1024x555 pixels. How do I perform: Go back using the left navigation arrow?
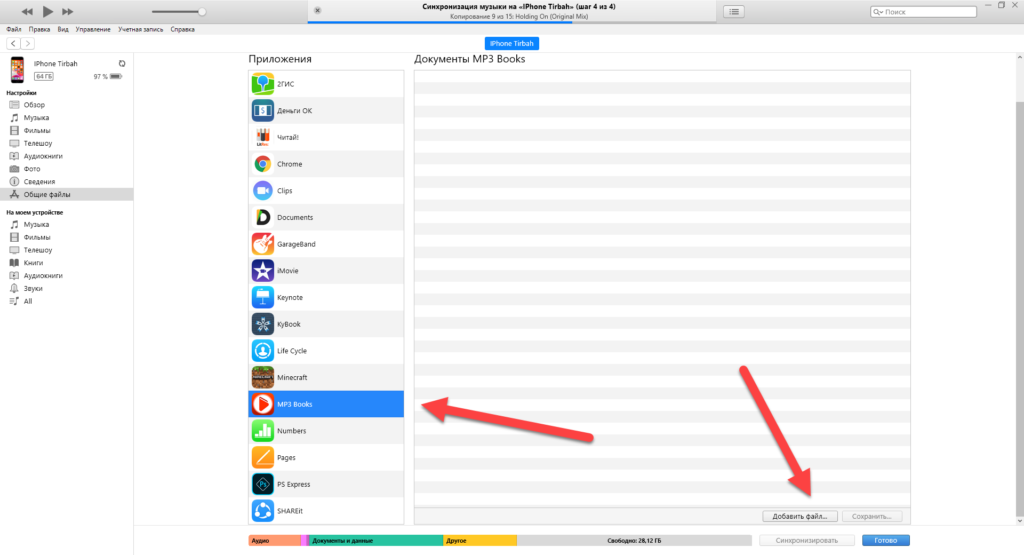pos(13,43)
